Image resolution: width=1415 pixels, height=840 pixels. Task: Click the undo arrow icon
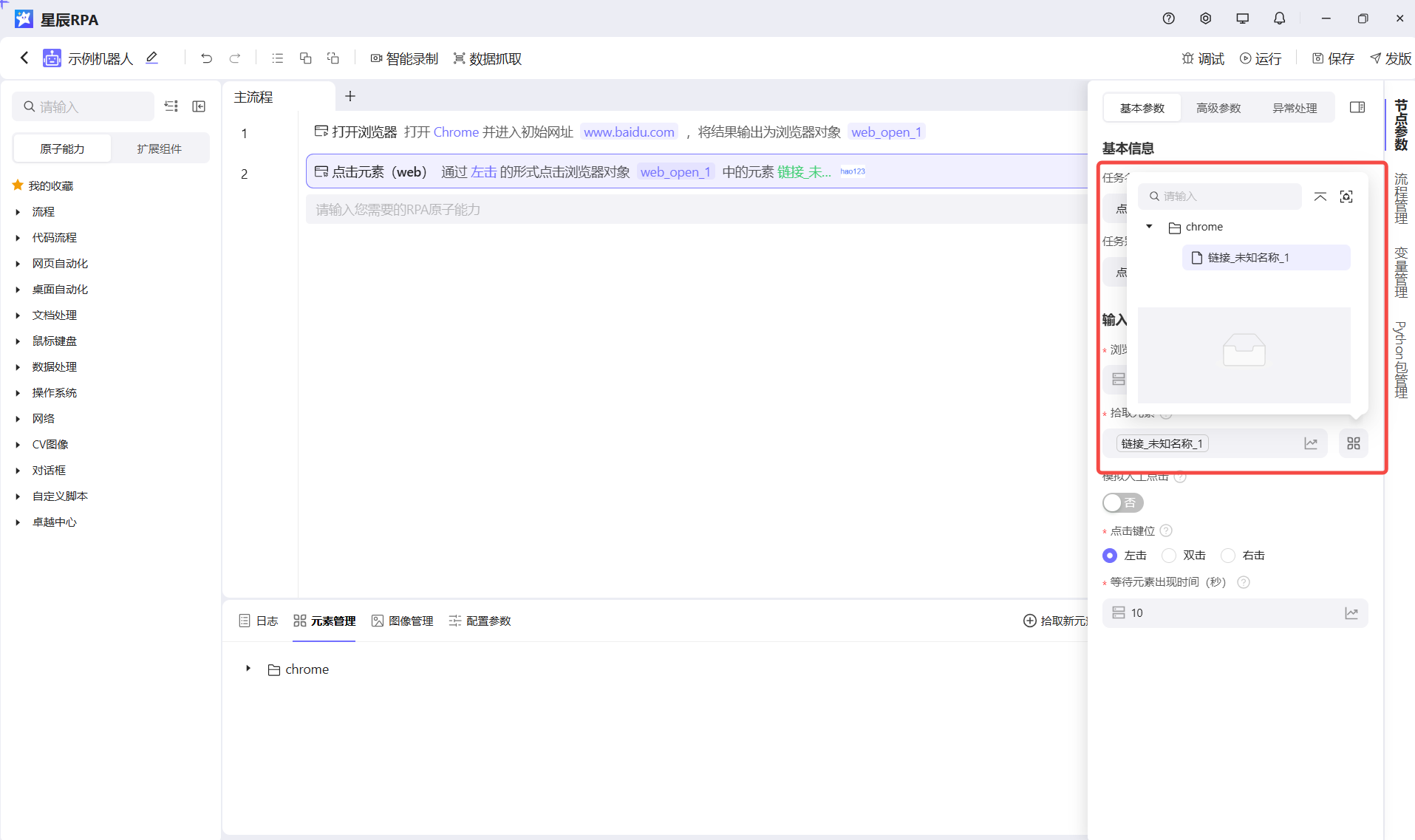(206, 58)
